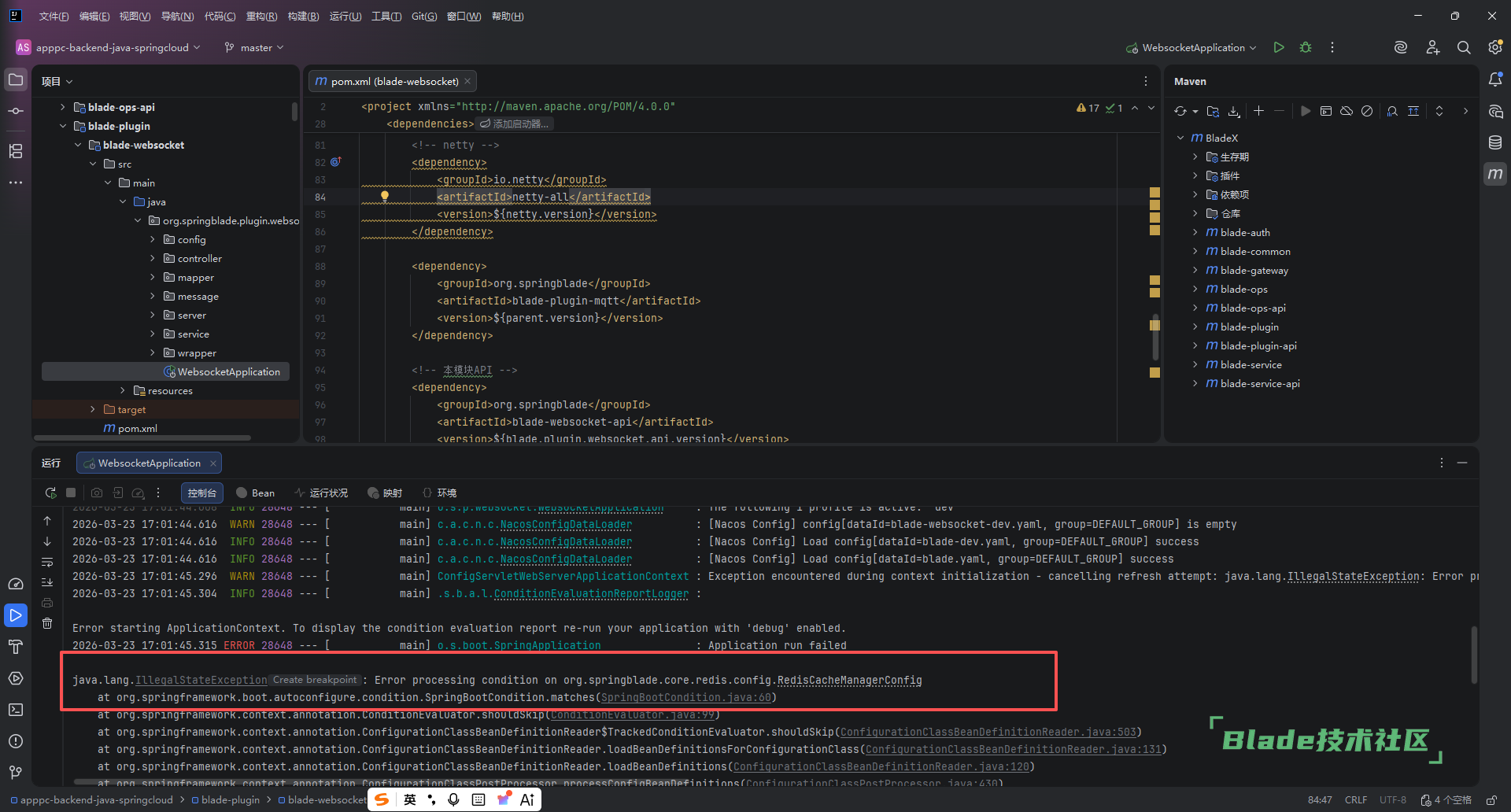Click the stop icon in Run panel
The image size is (1511, 812).
(71, 493)
